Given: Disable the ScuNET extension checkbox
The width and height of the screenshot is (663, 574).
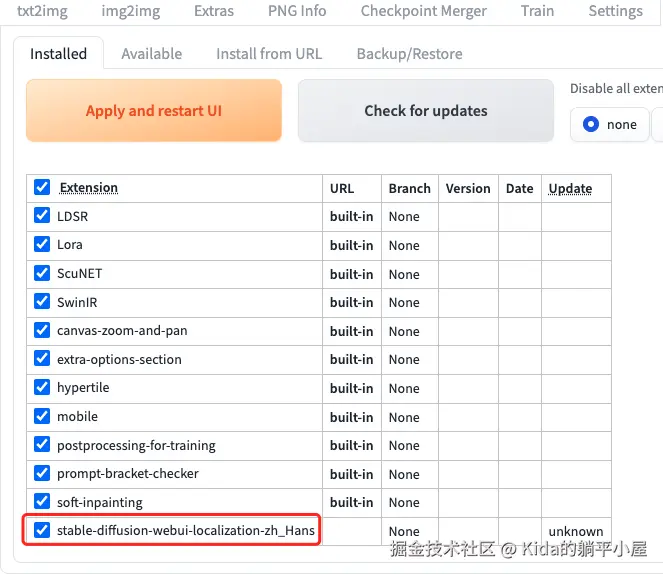Looking at the screenshot, I should click(x=42, y=273).
